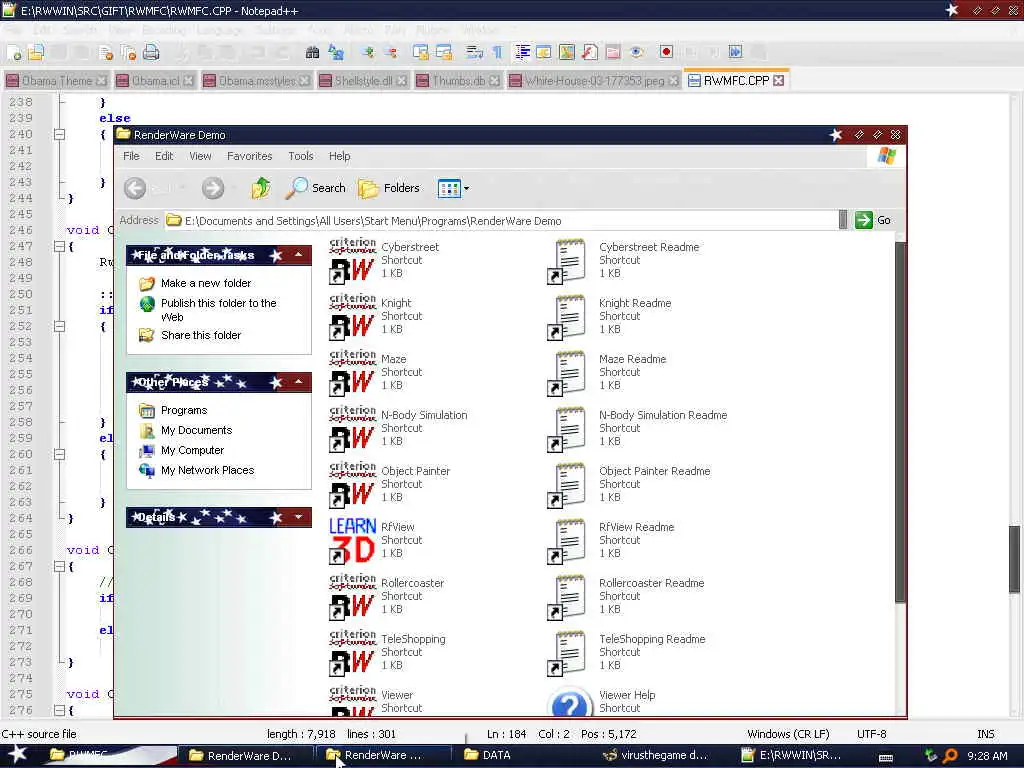The image size is (1024, 768).
Task: Click Make a new folder link
Action: tap(206, 283)
